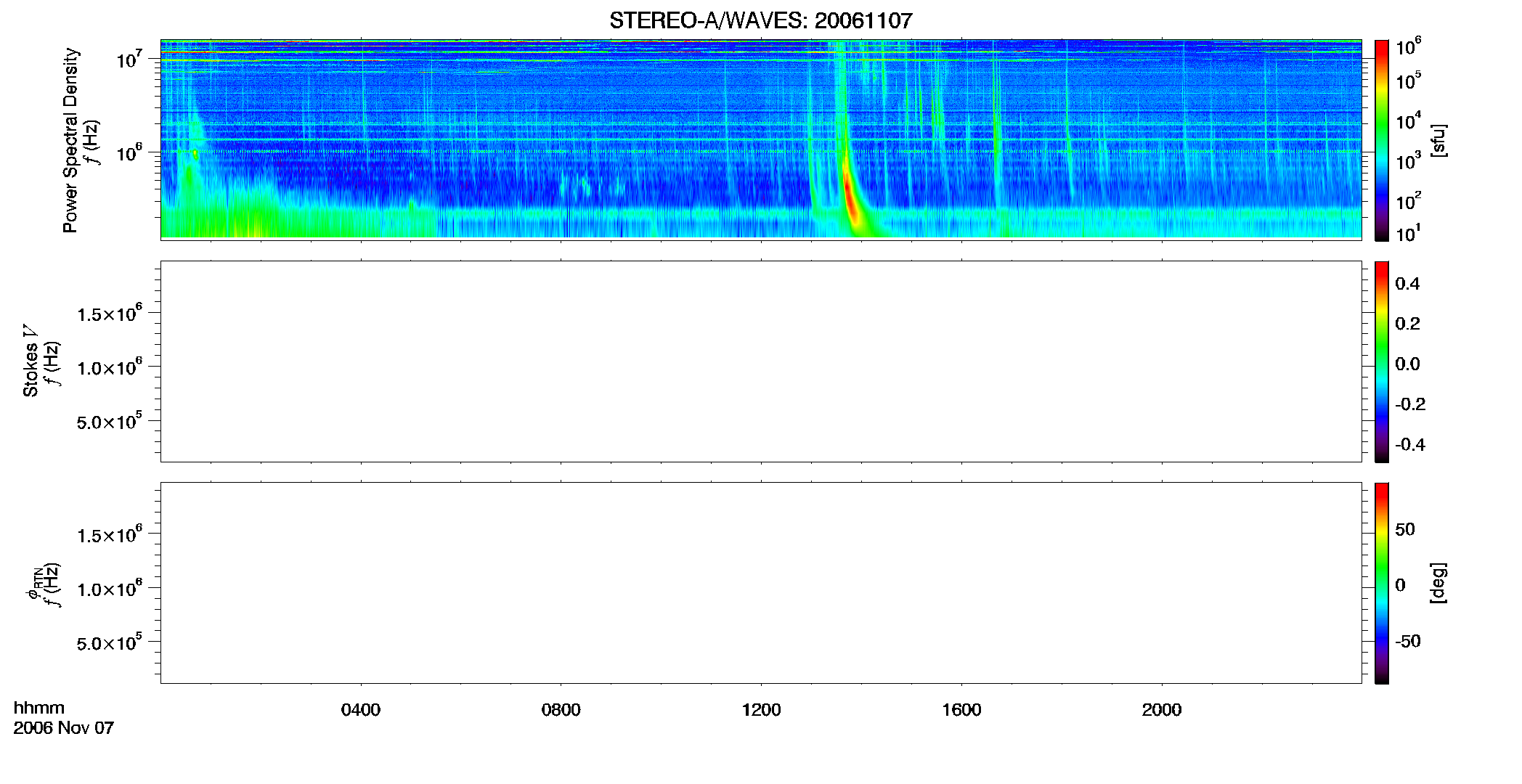Click the 1600 time tick label
The image size is (1522, 784).
coord(961,710)
